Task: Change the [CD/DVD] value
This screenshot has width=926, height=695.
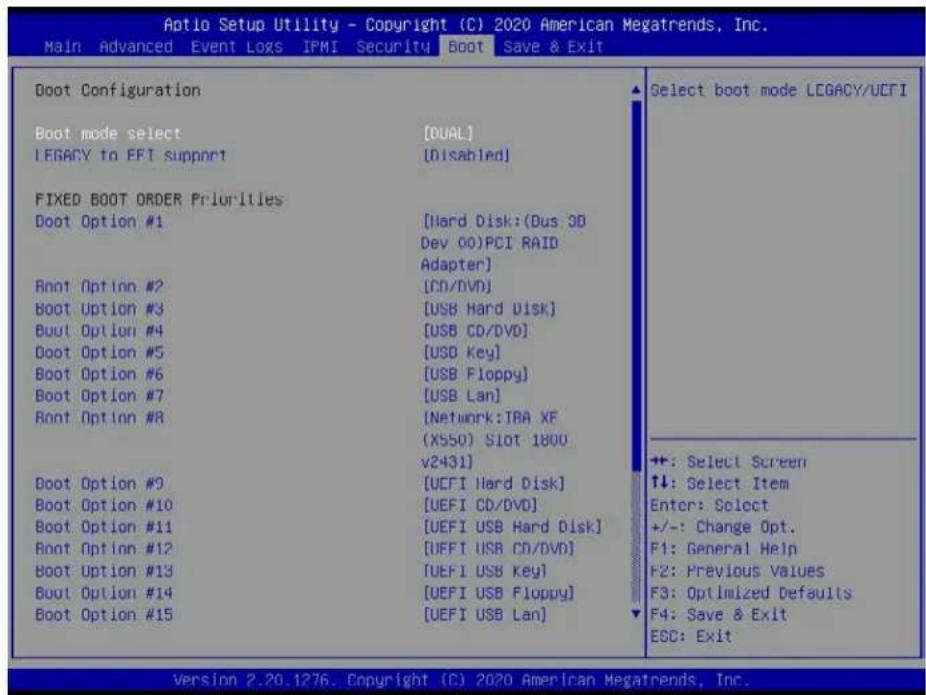Action: pyautogui.click(x=457, y=286)
